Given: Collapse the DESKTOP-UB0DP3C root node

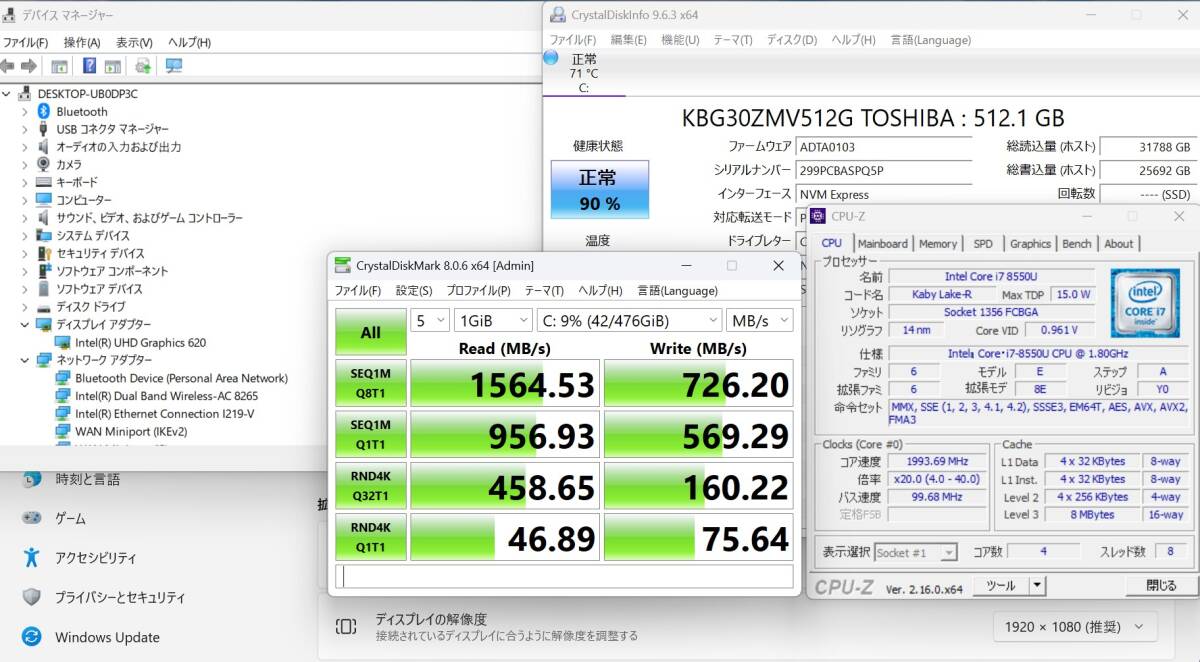Looking at the screenshot, I should [x=8, y=94].
